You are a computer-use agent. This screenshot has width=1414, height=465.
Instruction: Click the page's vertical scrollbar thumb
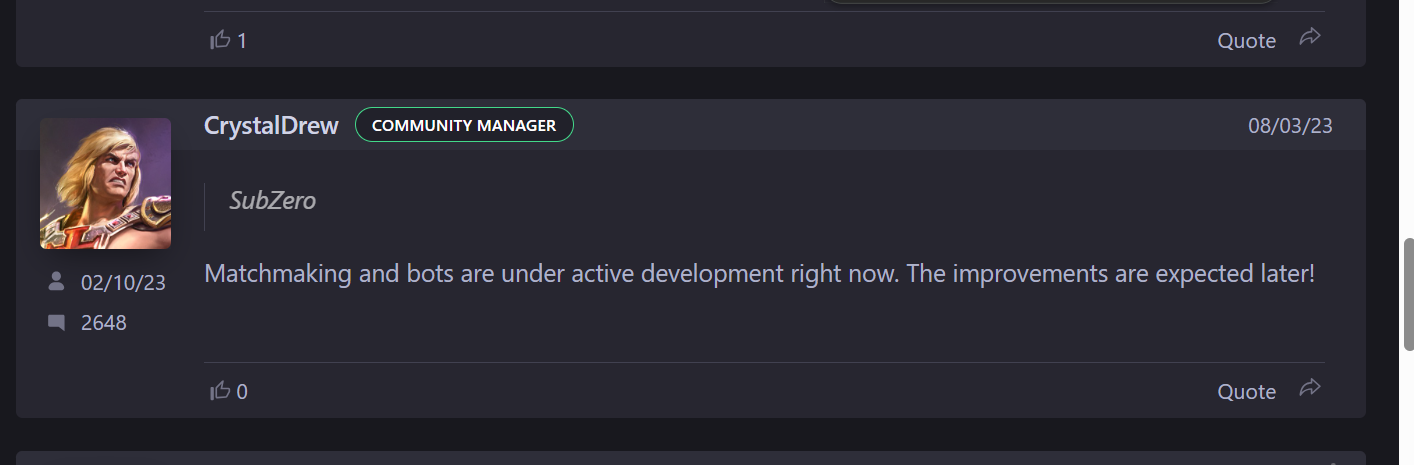1408,294
